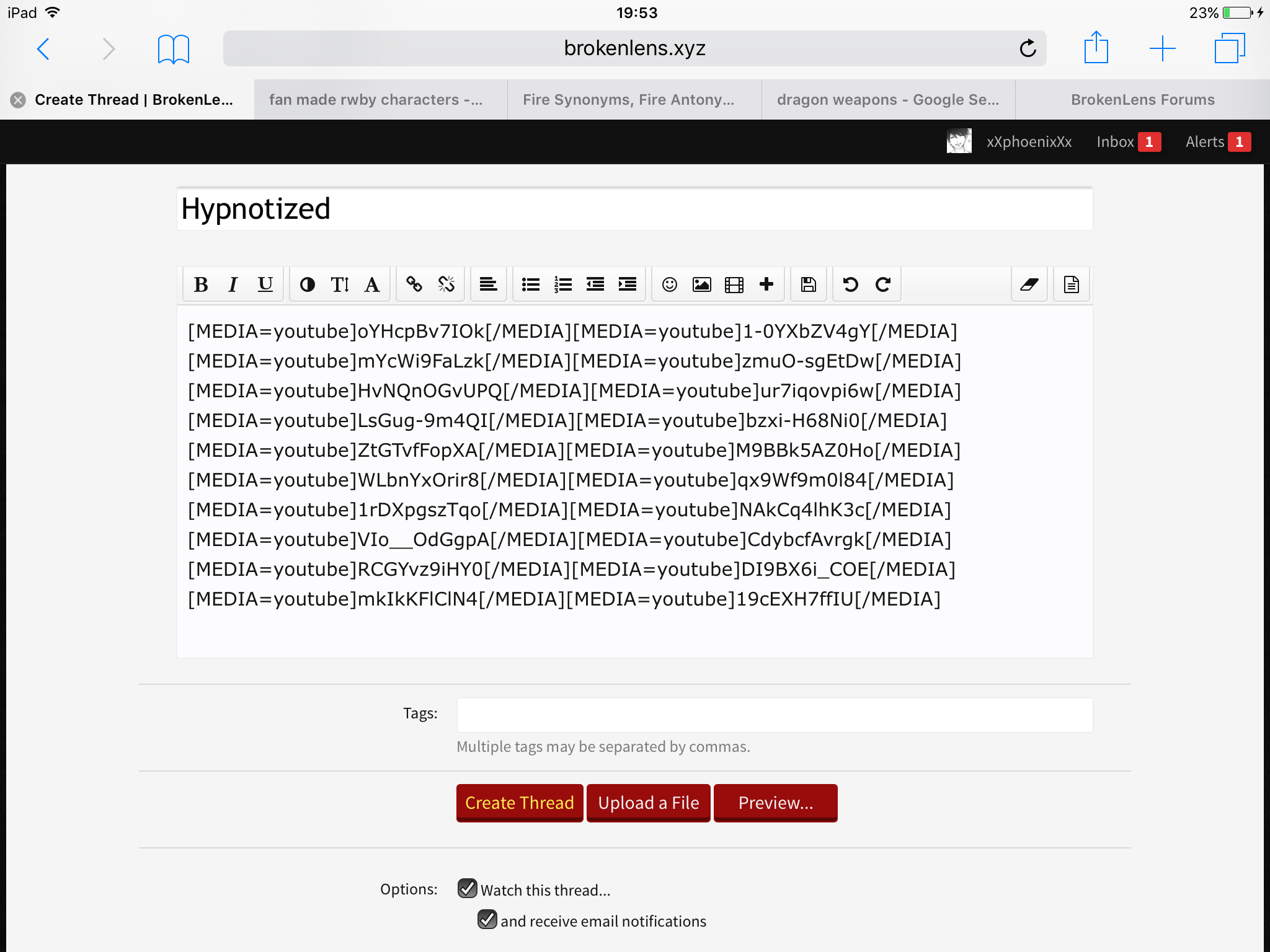This screenshot has width=1270, height=952.
Task: Open the xXphoenixXx account menu
Action: point(1029,142)
